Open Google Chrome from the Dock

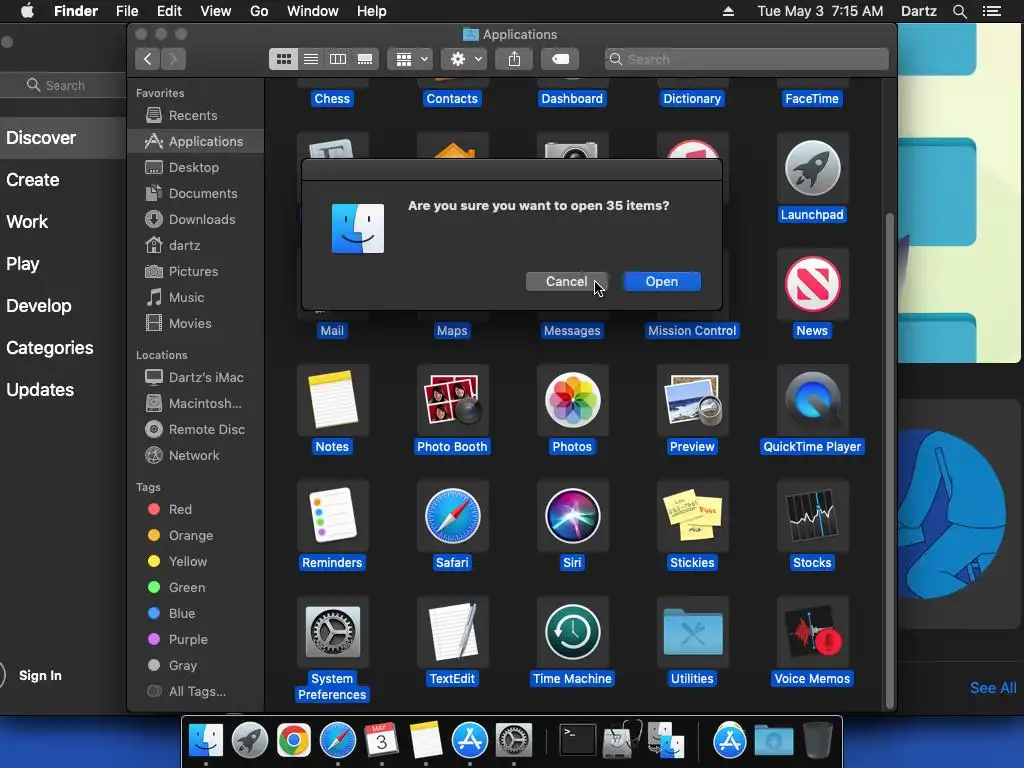(x=294, y=741)
